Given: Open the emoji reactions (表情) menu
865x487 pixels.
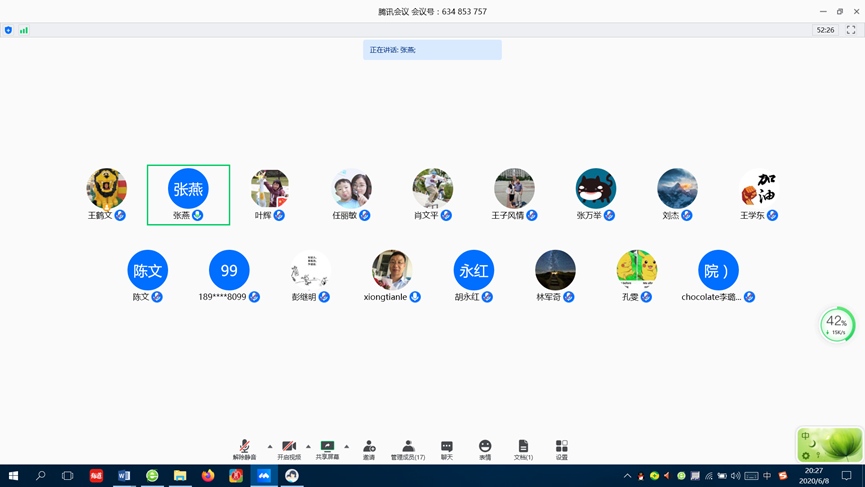Looking at the screenshot, I should (x=485, y=449).
